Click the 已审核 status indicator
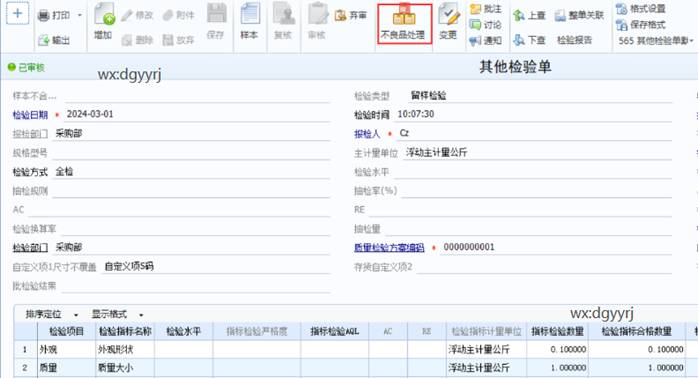The height and width of the screenshot is (378, 698). 26,68
